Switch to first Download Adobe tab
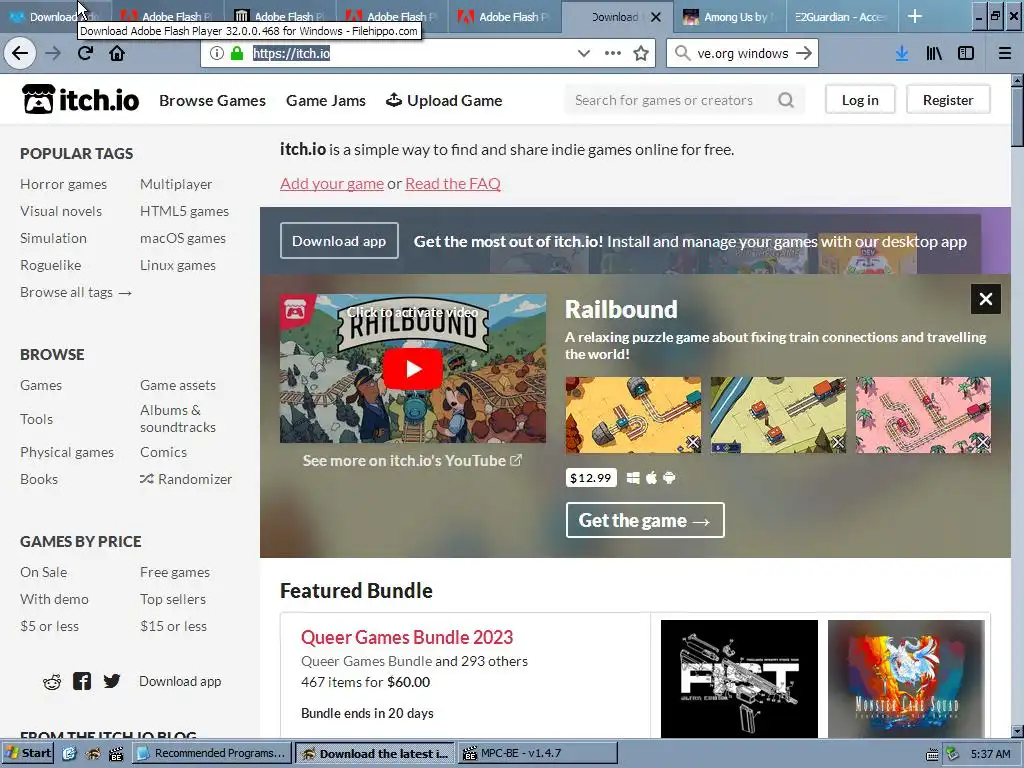The height and width of the screenshot is (768, 1024). tap(56, 17)
